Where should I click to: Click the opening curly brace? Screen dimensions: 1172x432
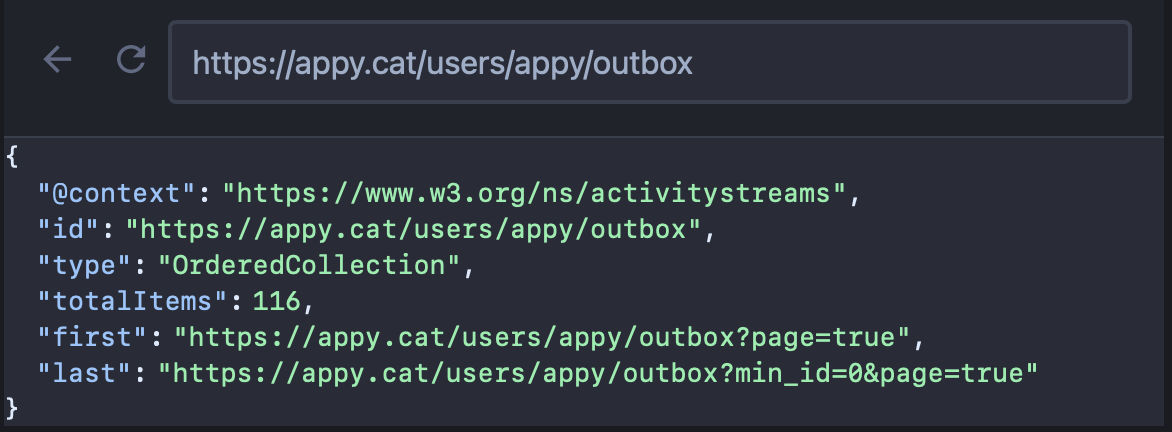tap(11, 157)
